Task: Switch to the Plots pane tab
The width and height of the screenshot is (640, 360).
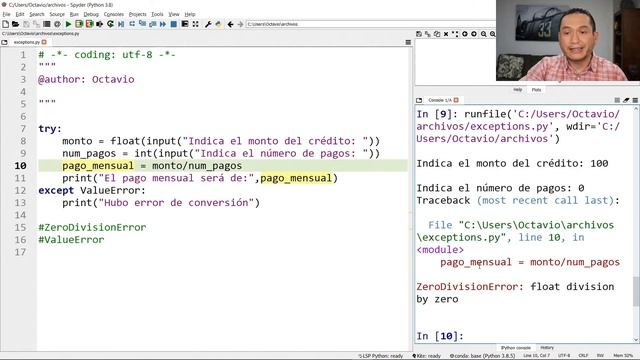Action: [536, 90]
